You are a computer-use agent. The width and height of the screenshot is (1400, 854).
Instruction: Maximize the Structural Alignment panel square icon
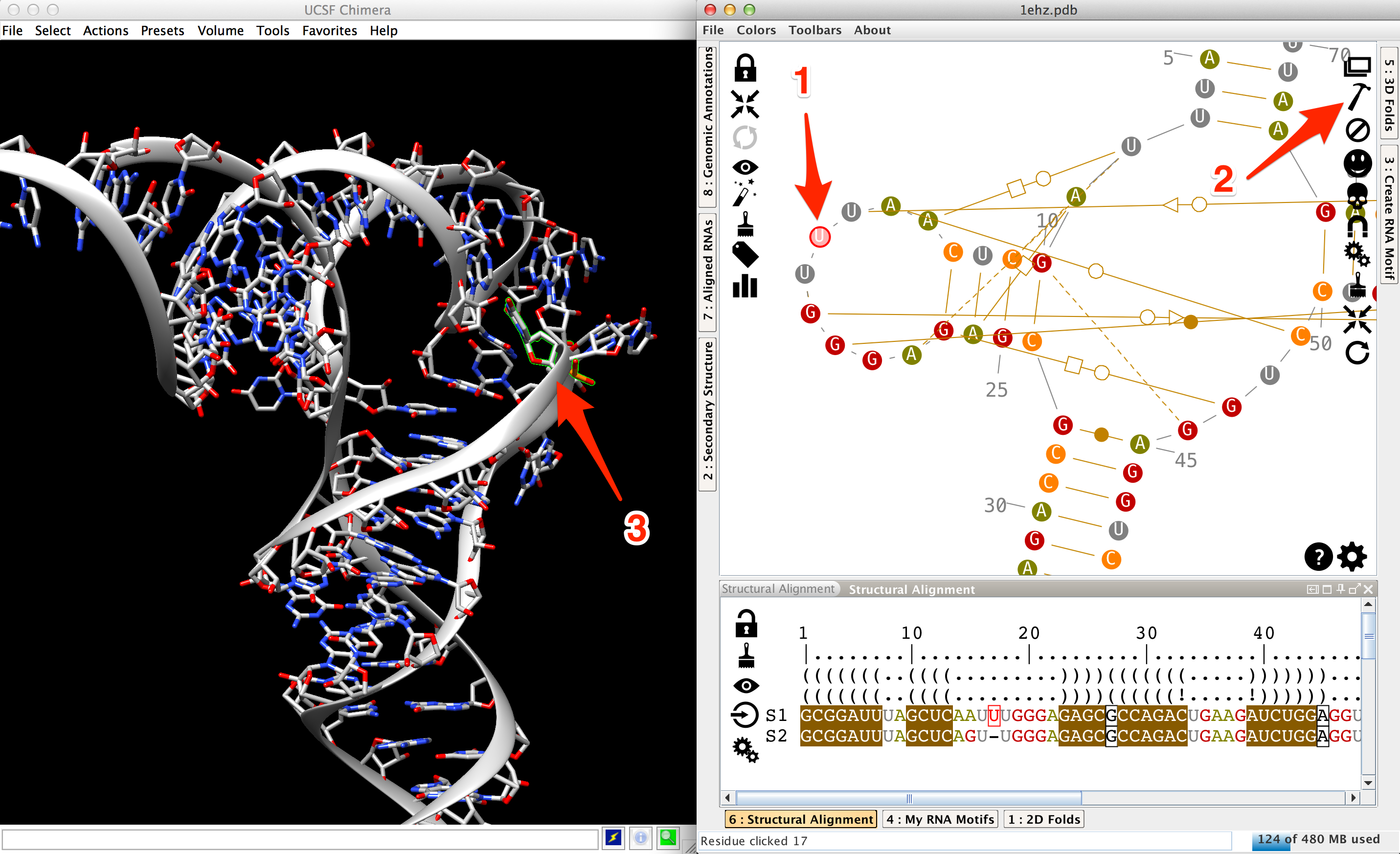(1327, 589)
